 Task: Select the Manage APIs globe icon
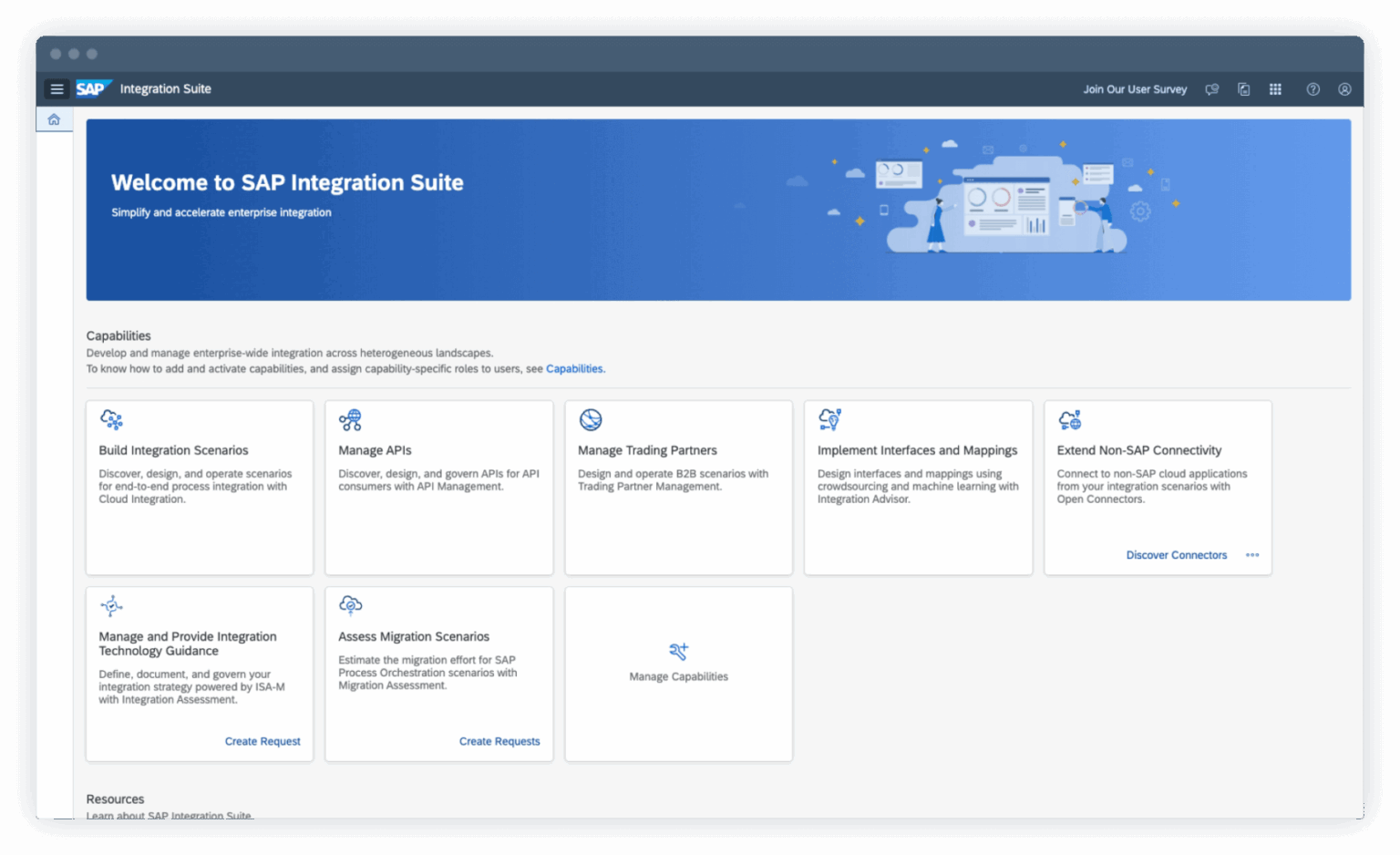(x=351, y=420)
